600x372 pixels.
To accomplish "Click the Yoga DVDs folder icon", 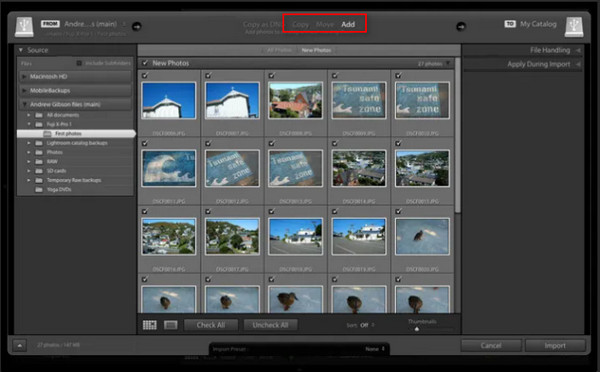I will click(39, 189).
